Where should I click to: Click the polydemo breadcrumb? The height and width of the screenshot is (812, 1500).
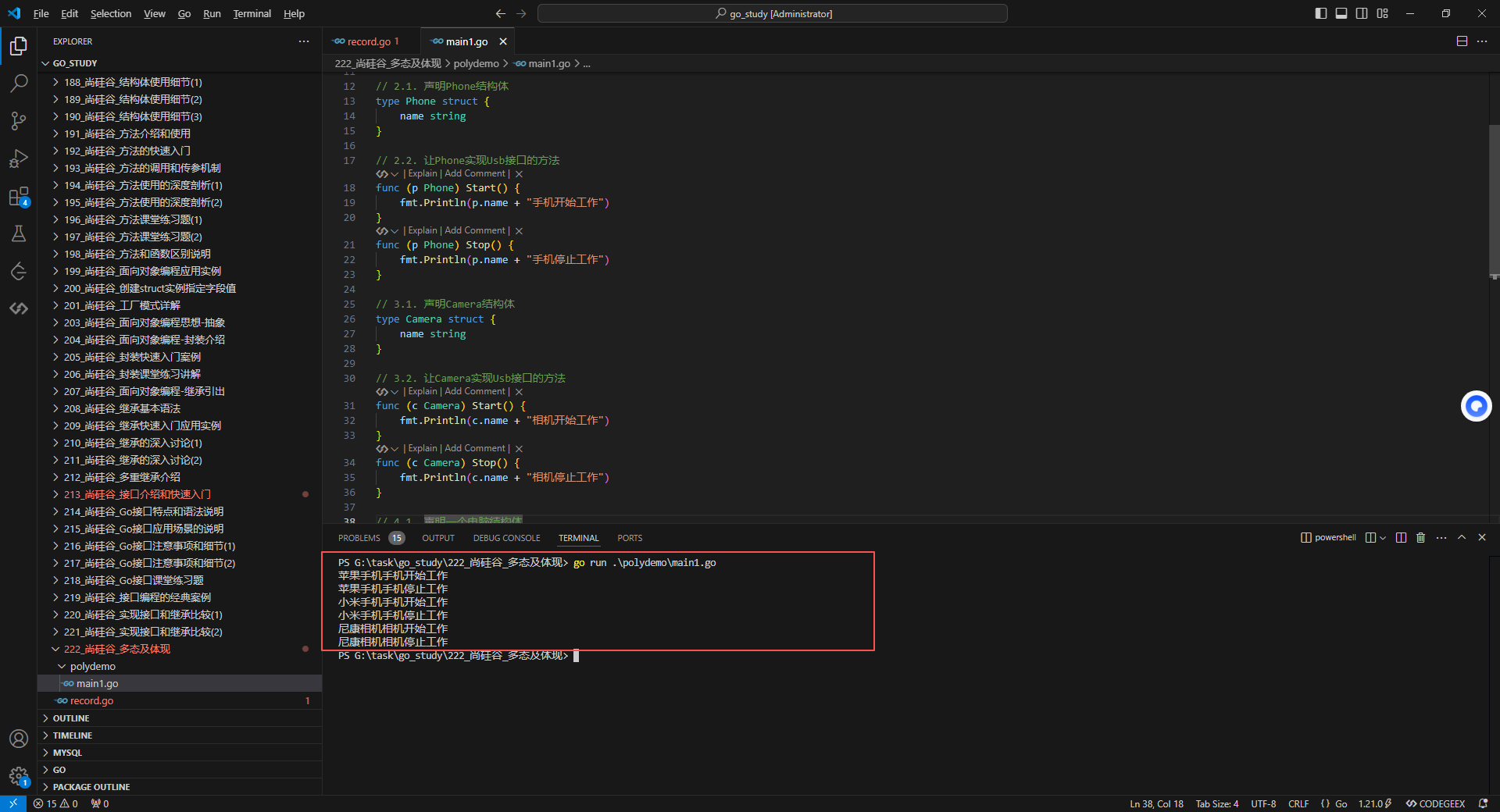[x=476, y=63]
